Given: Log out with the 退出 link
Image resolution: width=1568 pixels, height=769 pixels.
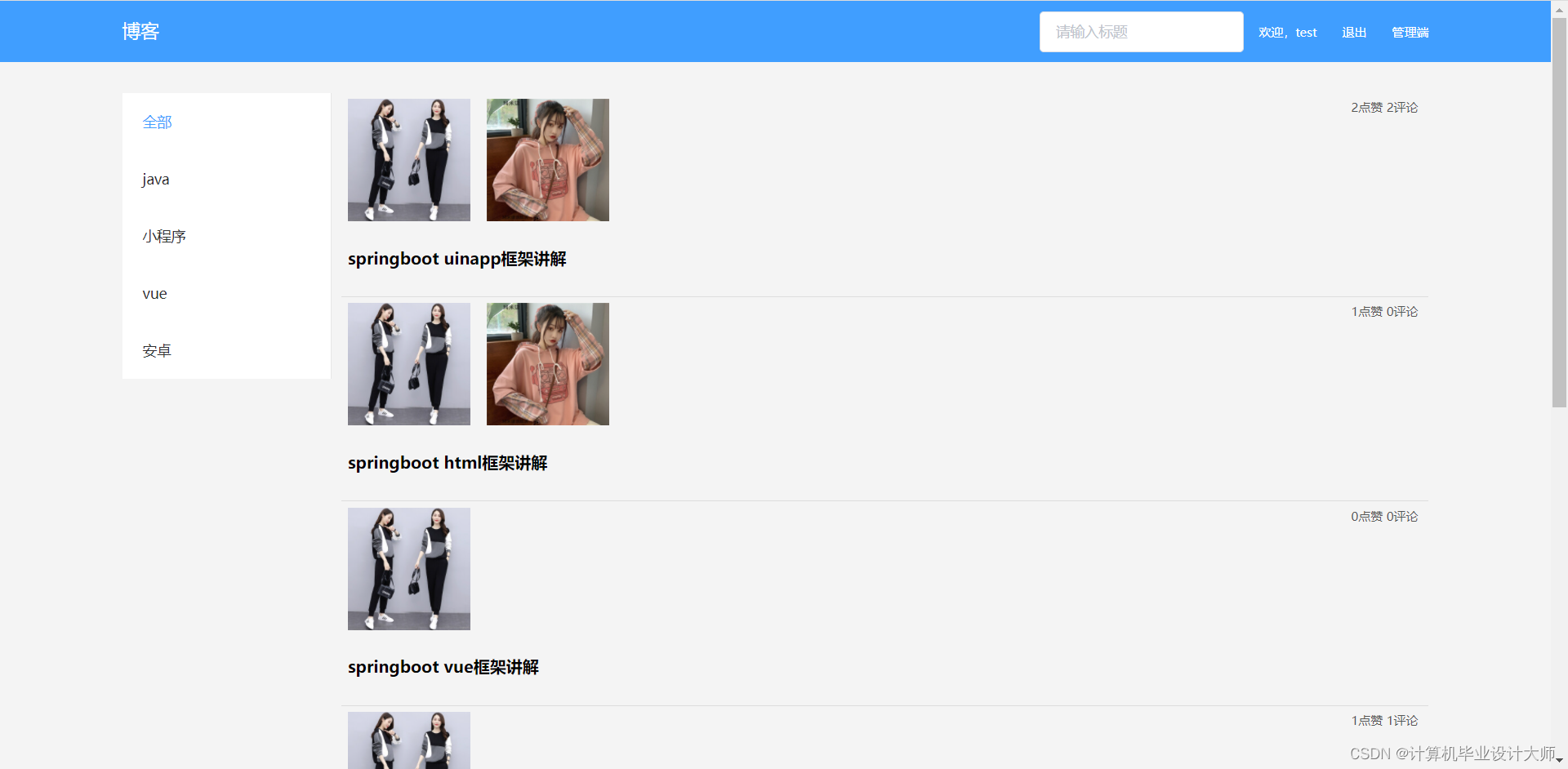Looking at the screenshot, I should click(x=1354, y=33).
